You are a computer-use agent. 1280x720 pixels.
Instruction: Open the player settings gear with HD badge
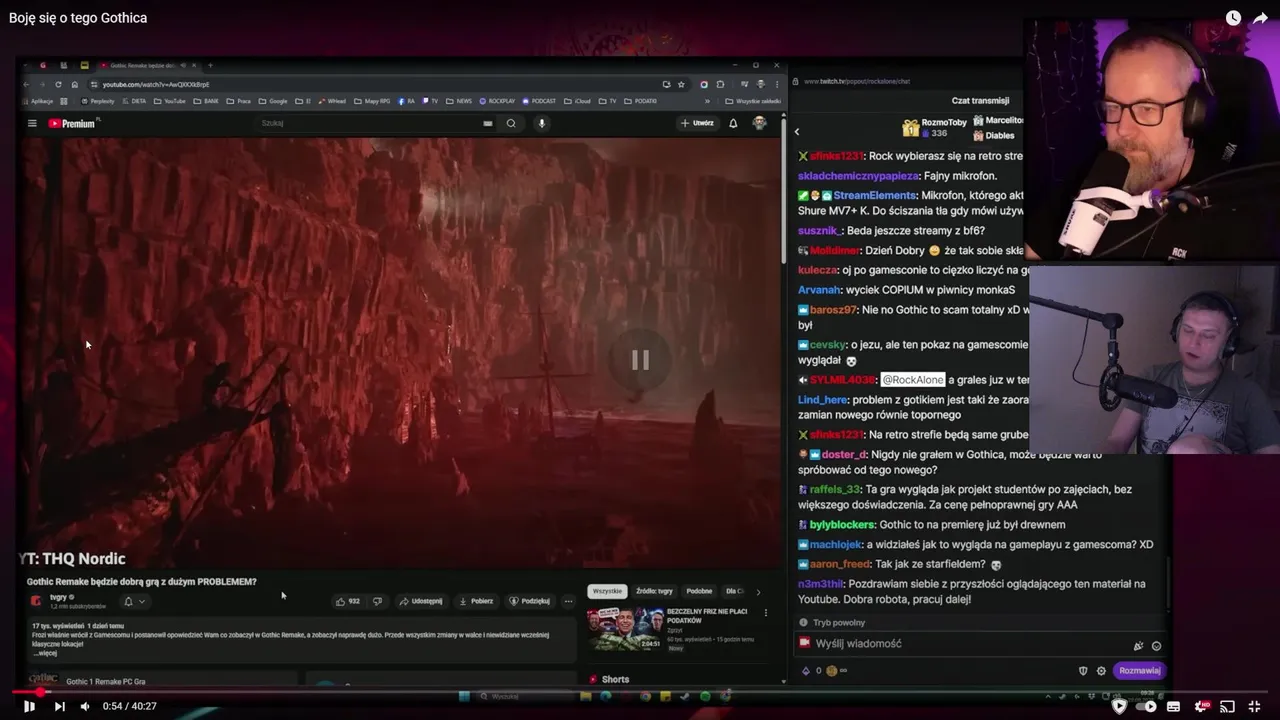[1201, 706]
